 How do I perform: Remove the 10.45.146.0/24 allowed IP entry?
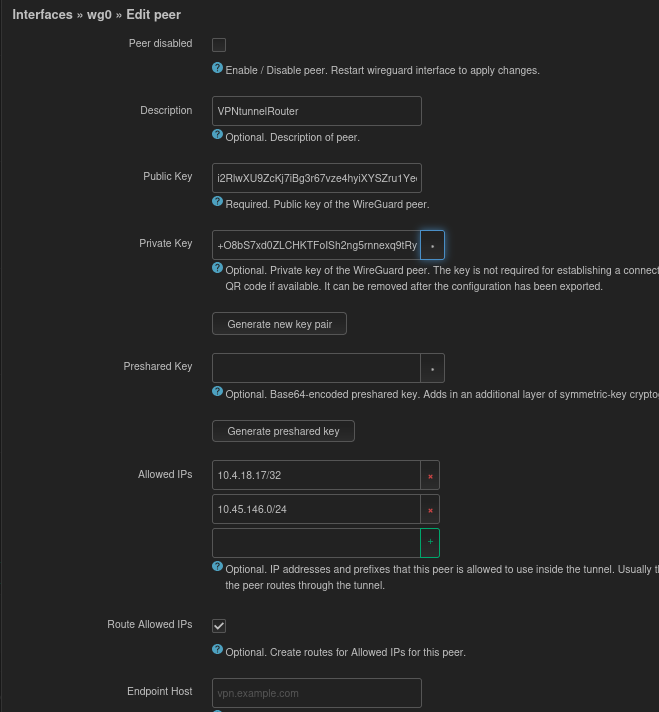[x=430, y=509]
